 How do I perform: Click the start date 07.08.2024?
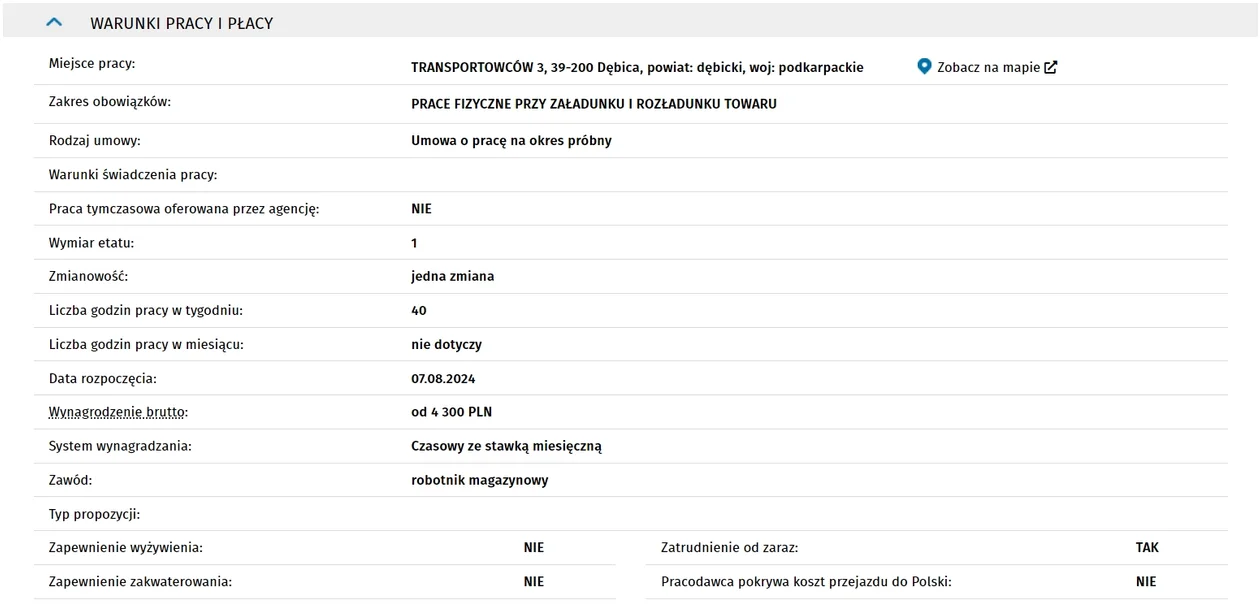pyautogui.click(x=443, y=379)
